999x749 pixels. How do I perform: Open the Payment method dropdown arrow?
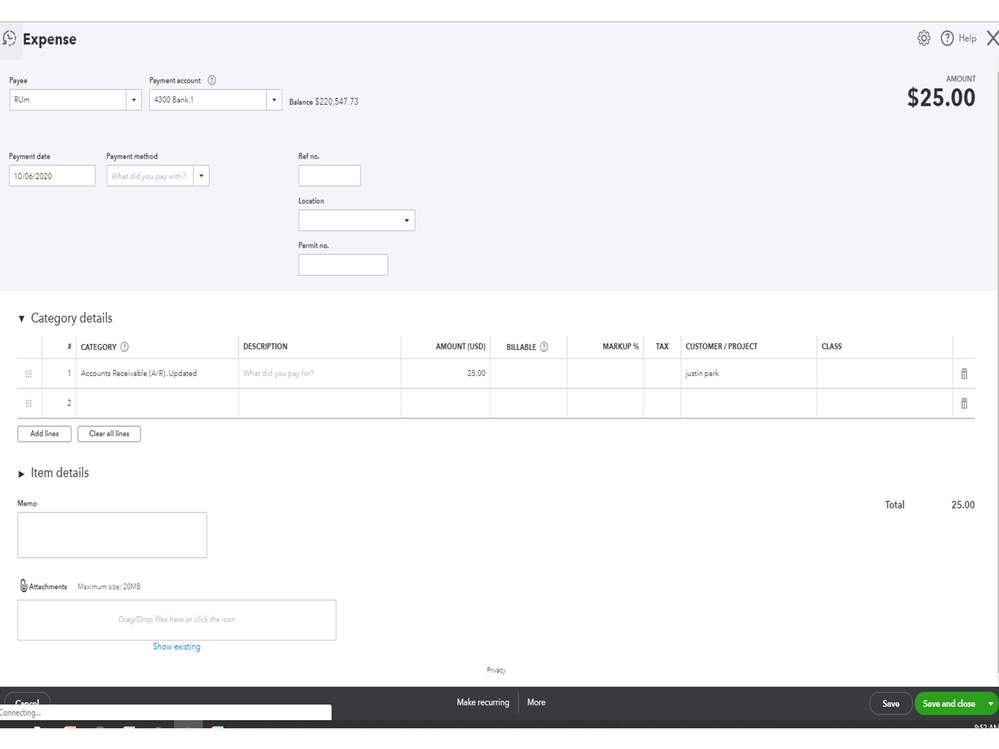click(x=201, y=176)
